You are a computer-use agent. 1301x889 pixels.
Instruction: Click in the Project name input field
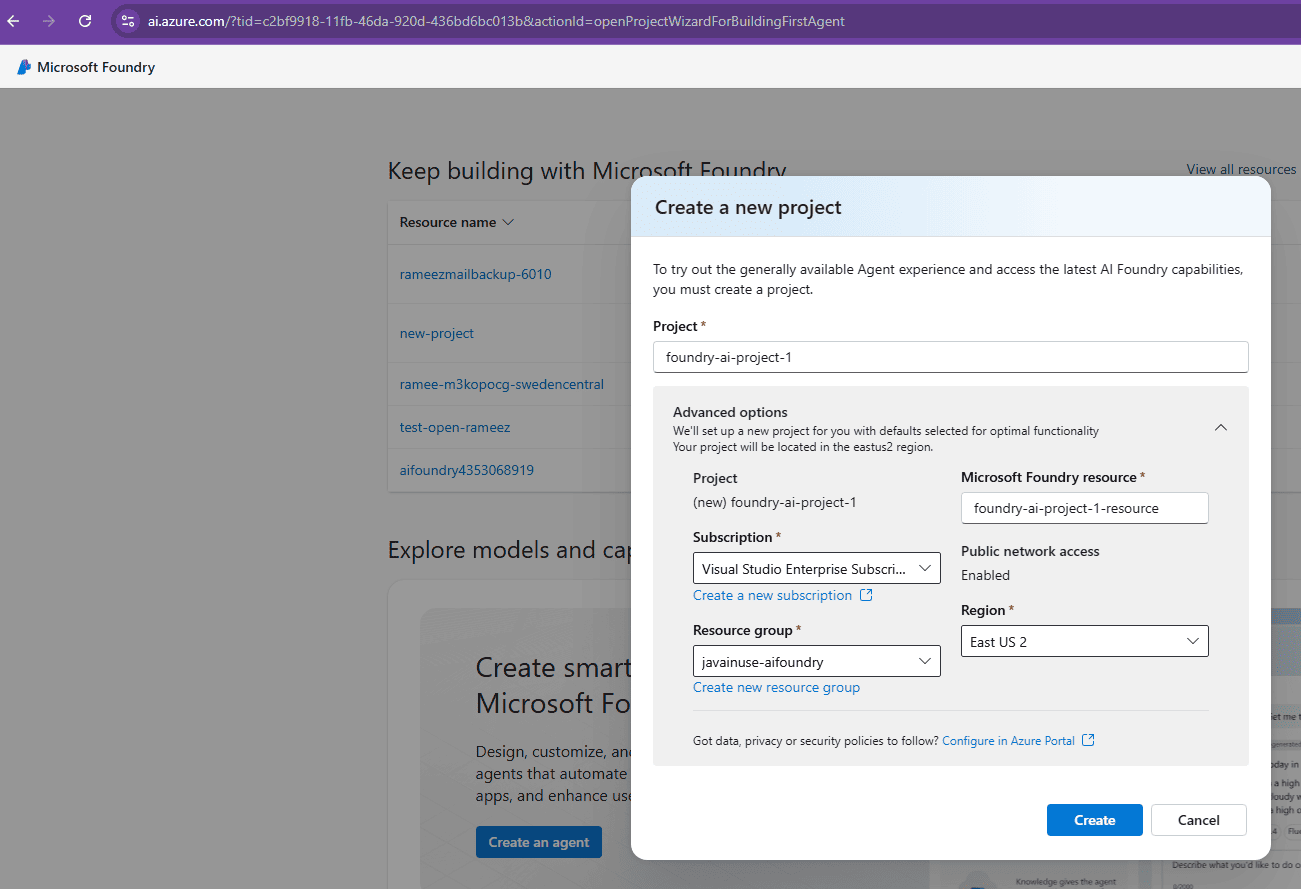pos(950,357)
